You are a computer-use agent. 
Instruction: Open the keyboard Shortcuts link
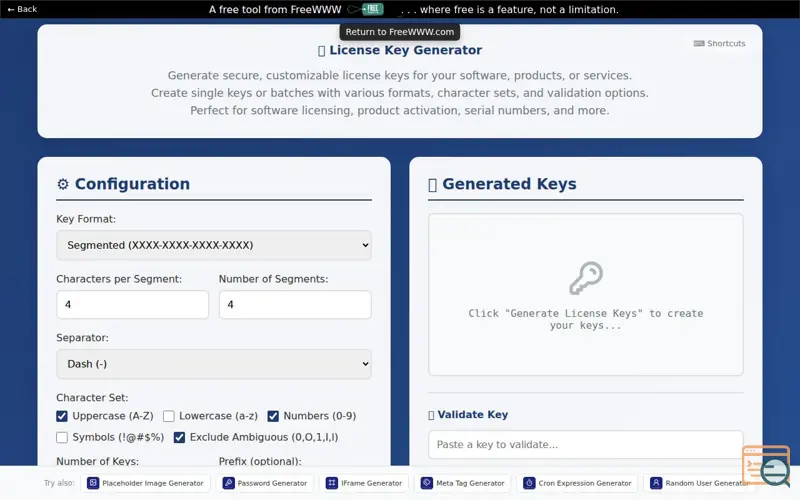pos(719,43)
